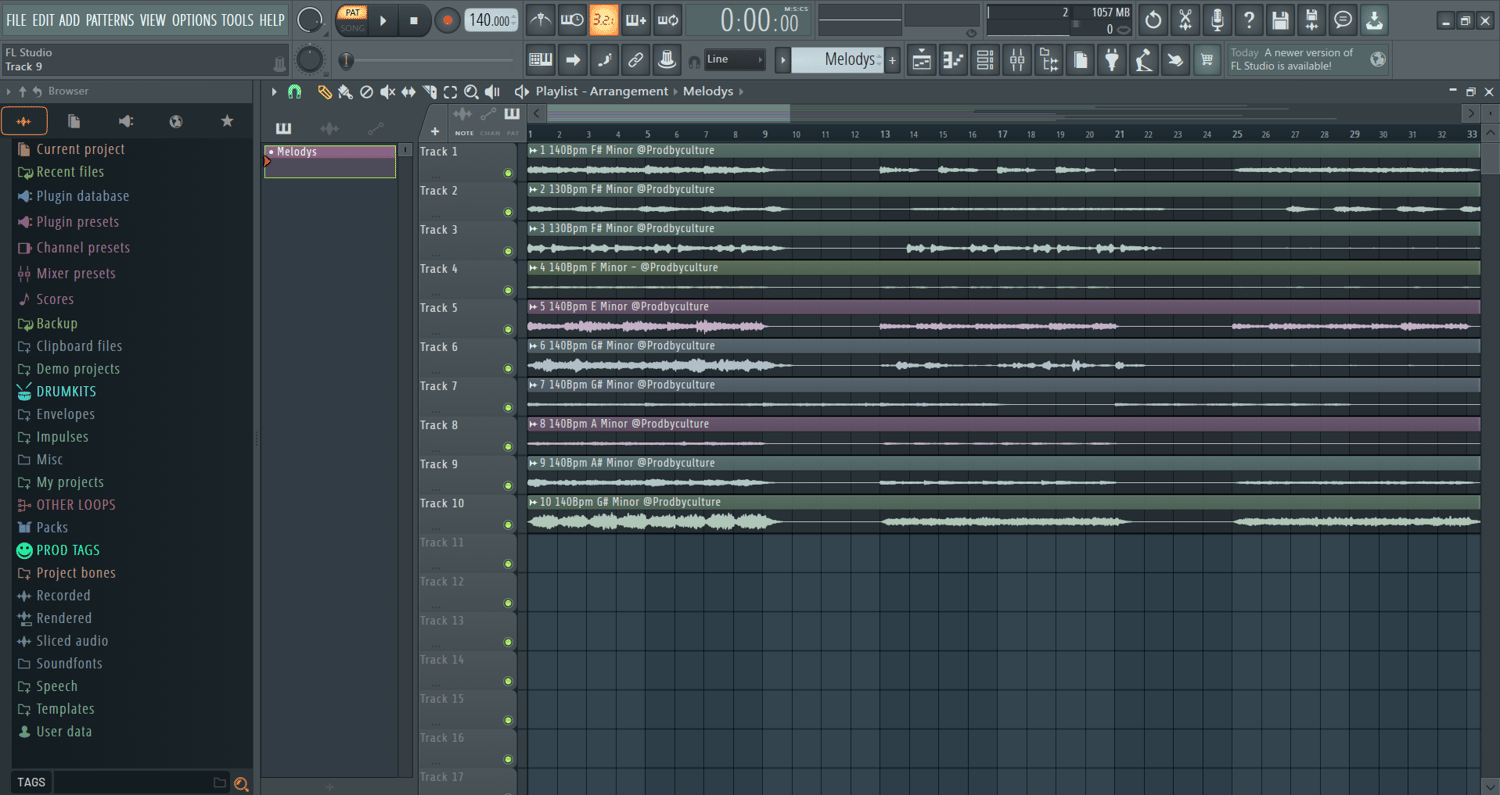
Task: Open the Tempo tapper icon
Action: coord(1144,60)
